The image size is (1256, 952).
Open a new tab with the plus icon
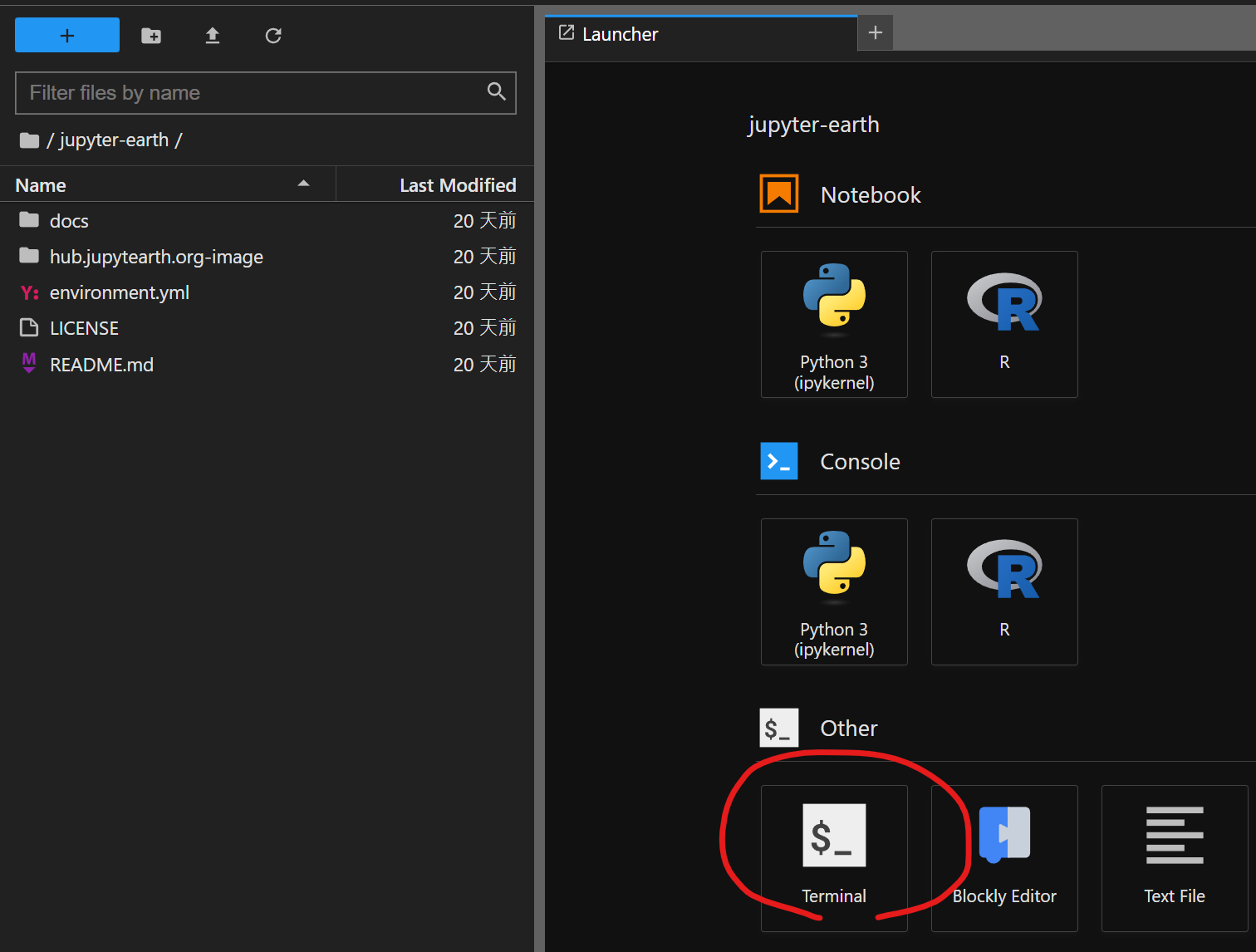tap(875, 33)
